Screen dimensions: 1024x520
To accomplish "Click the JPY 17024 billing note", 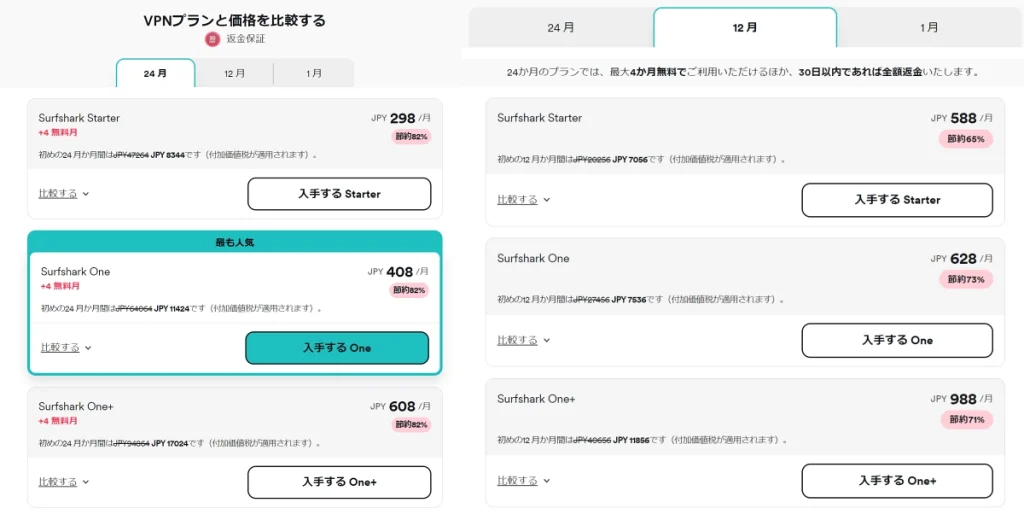I will [x=180, y=444].
